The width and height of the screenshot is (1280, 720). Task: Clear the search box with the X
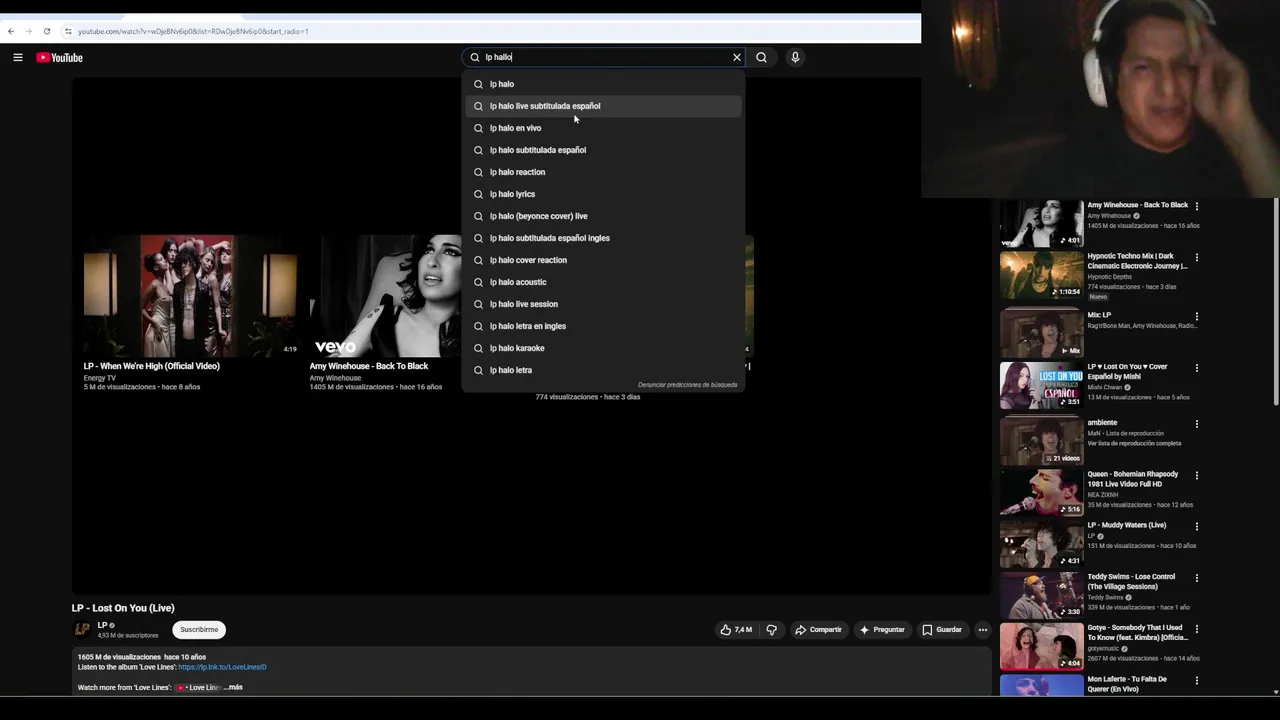[x=737, y=57]
